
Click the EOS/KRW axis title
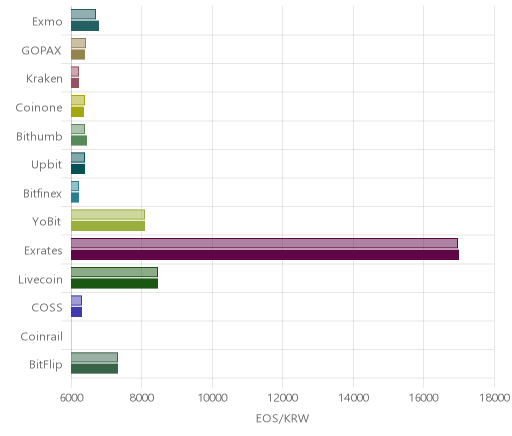[283, 418]
